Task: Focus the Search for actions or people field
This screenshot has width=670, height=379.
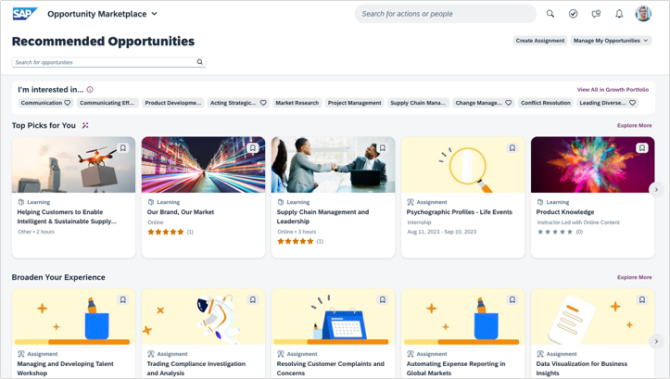Action: pyautogui.click(x=445, y=14)
